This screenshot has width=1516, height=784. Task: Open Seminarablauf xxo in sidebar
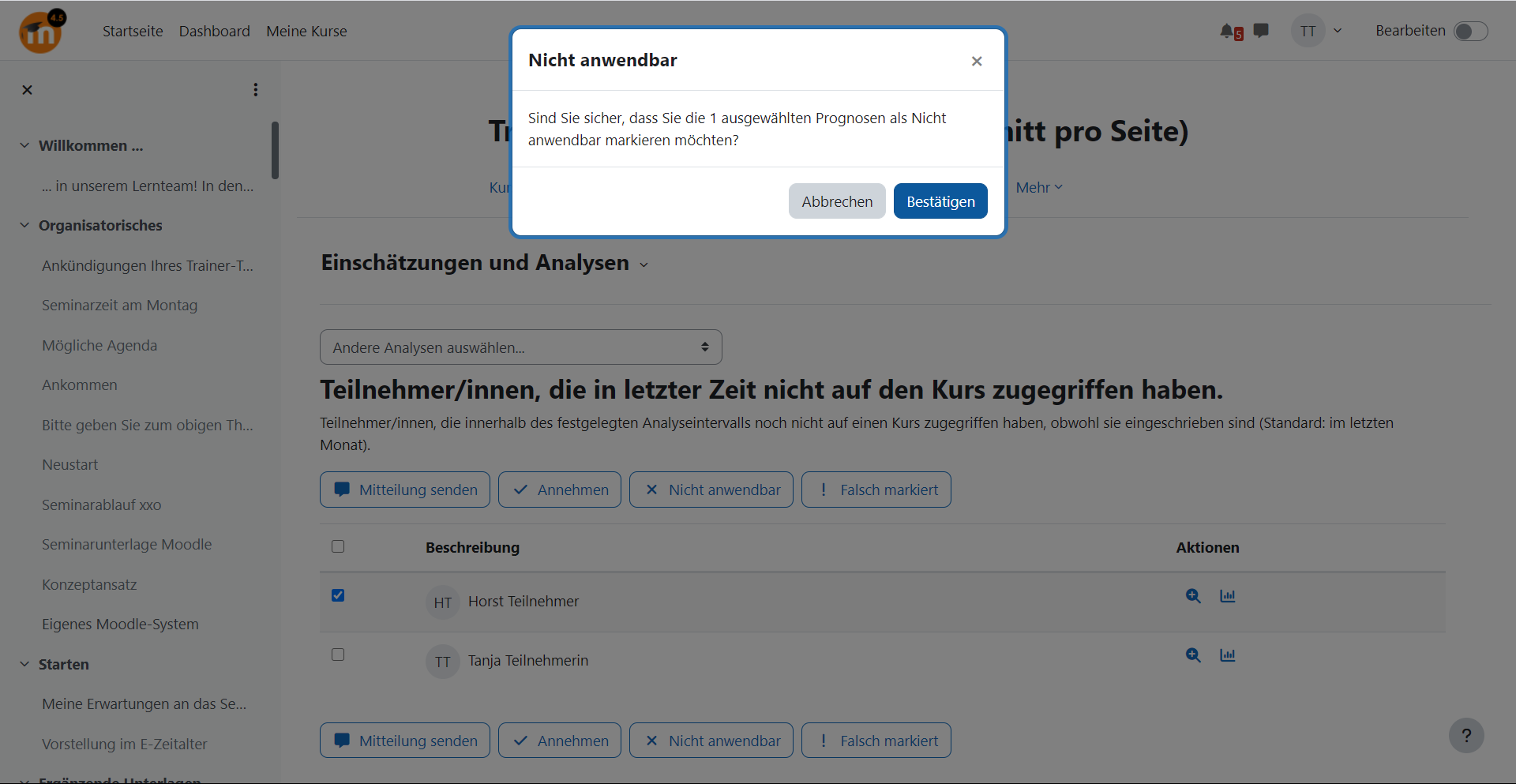coord(102,505)
